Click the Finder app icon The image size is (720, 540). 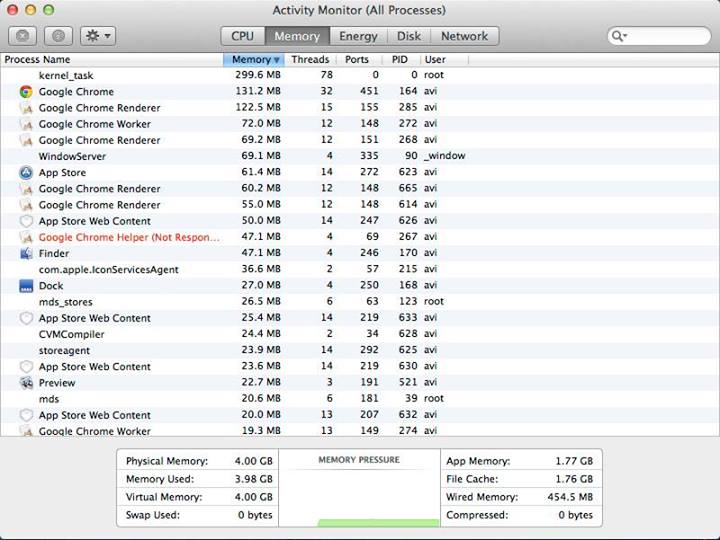[26, 253]
